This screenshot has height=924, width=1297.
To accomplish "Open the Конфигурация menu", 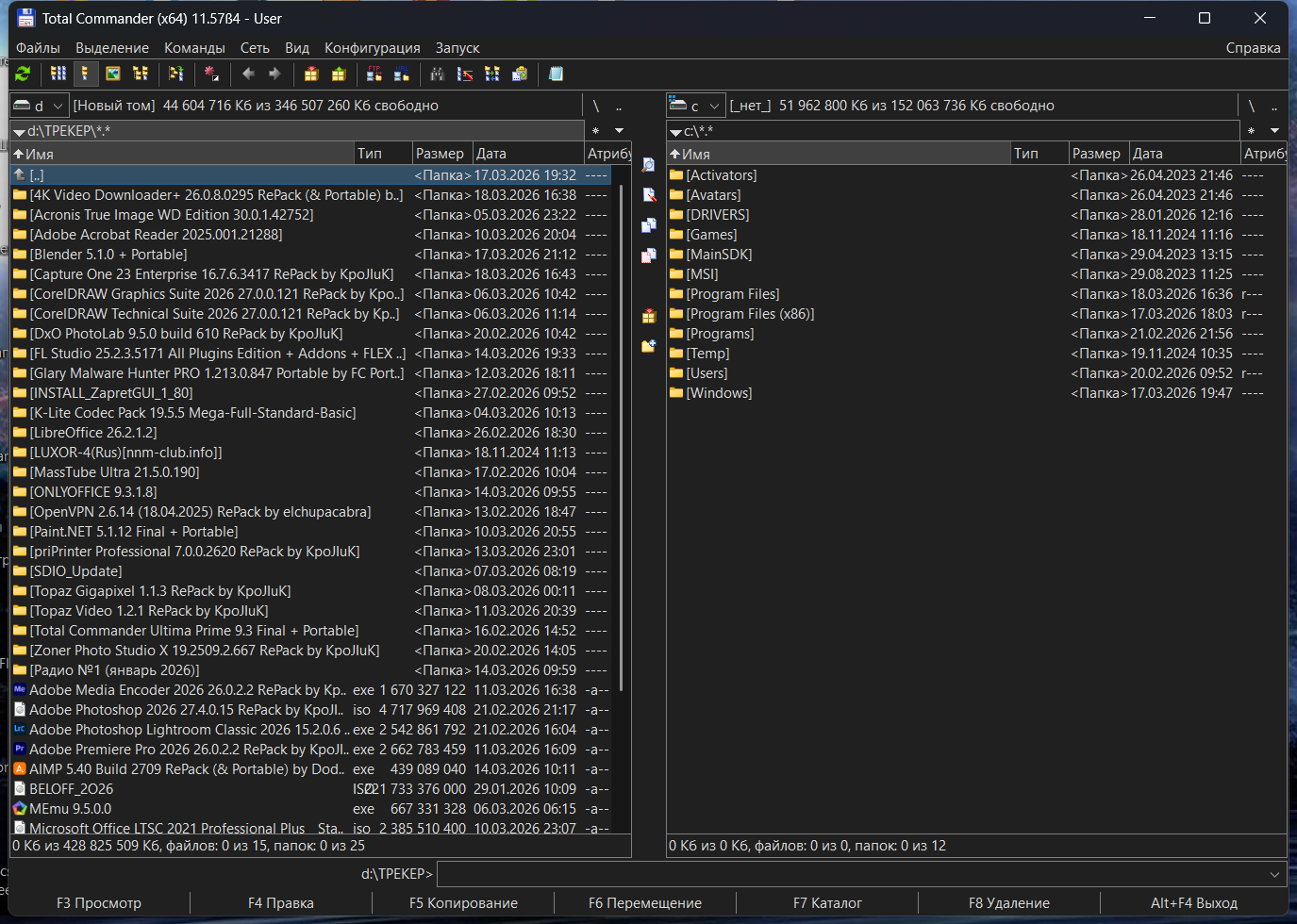I will click(372, 48).
